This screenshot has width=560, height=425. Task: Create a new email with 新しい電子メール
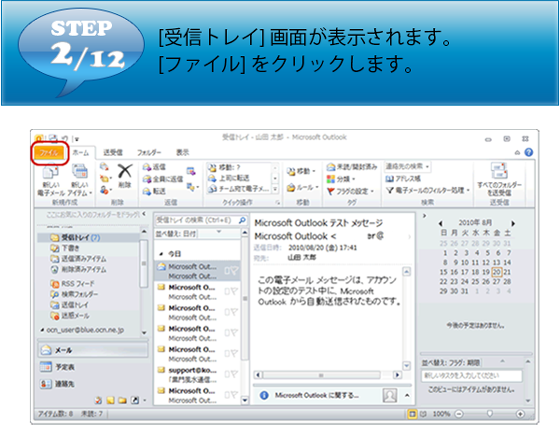51,180
